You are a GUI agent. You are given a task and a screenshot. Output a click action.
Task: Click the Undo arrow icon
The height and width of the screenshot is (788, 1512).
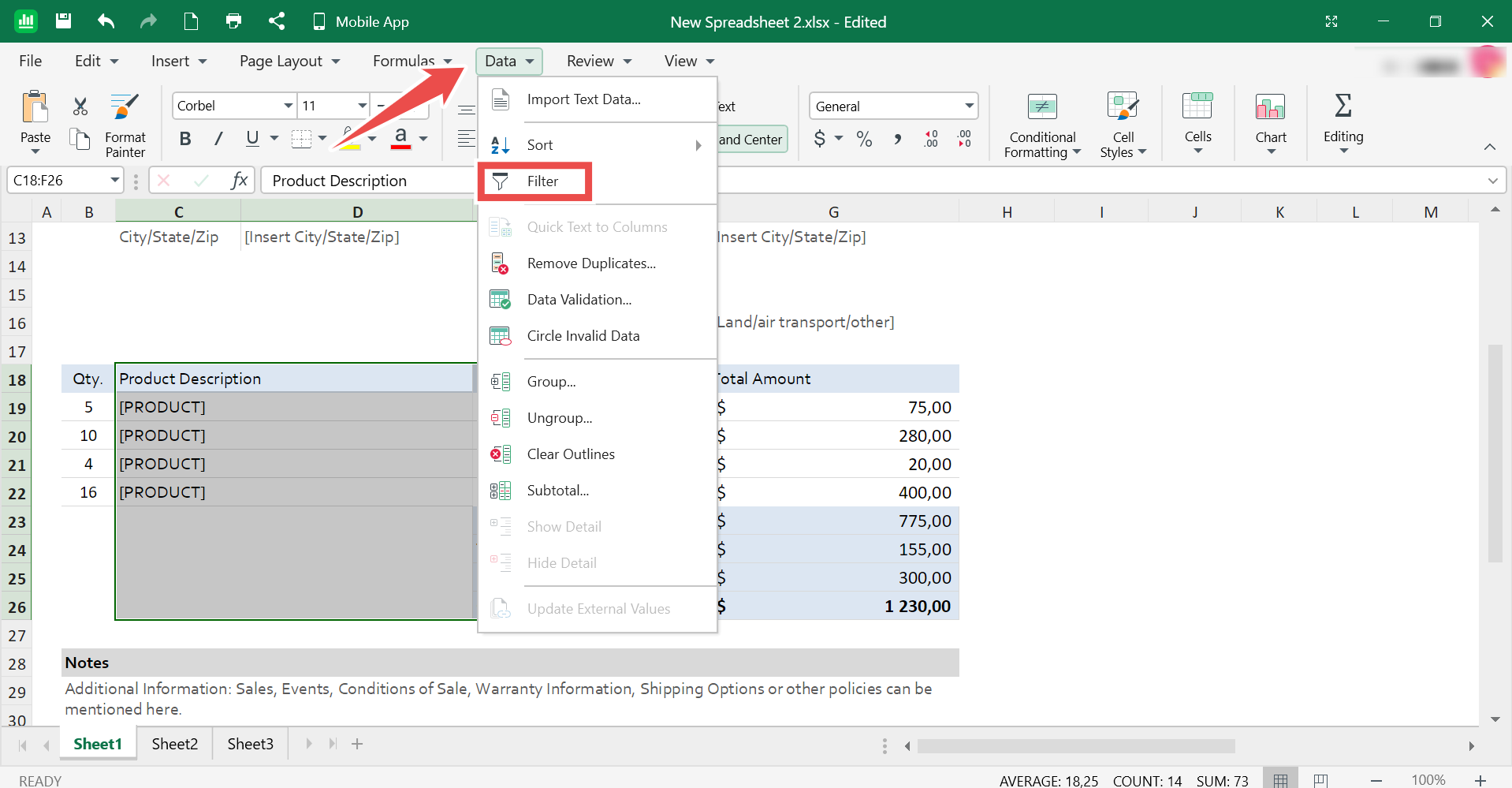[x=106, y=21]
